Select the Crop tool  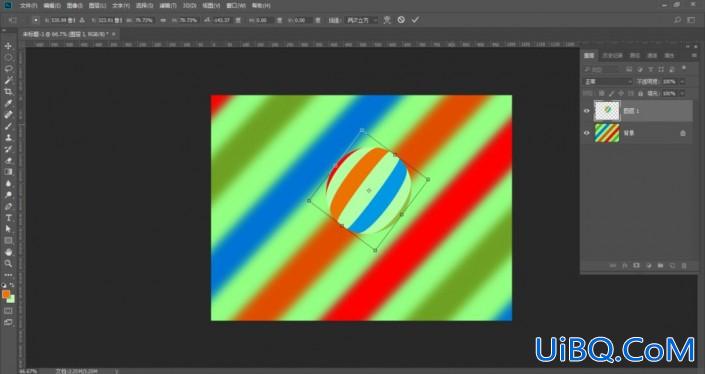click(x=8, y=92)
